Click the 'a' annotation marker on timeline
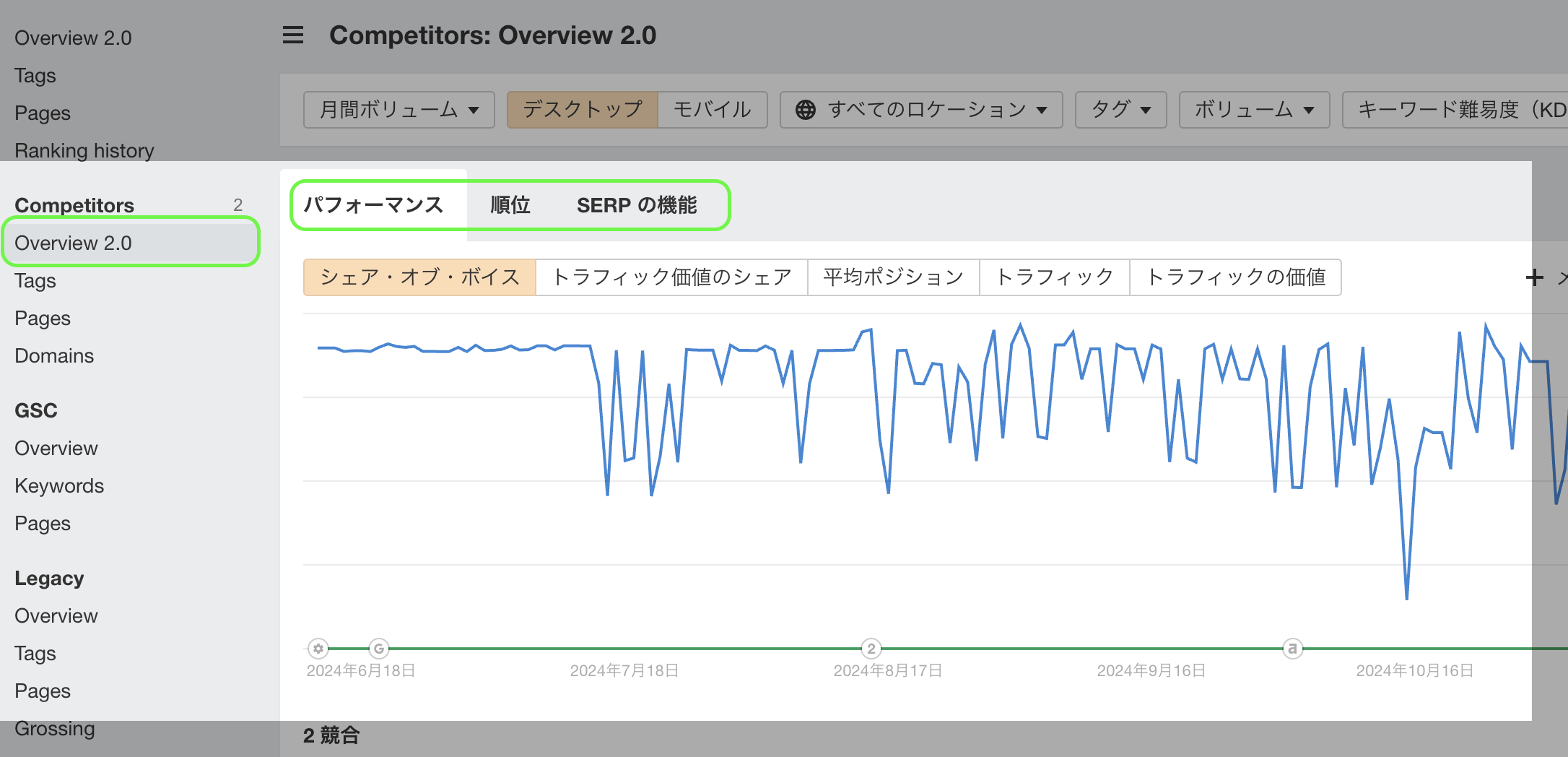The height and width of the screenshot is (757, 1568). point(1292,649)
